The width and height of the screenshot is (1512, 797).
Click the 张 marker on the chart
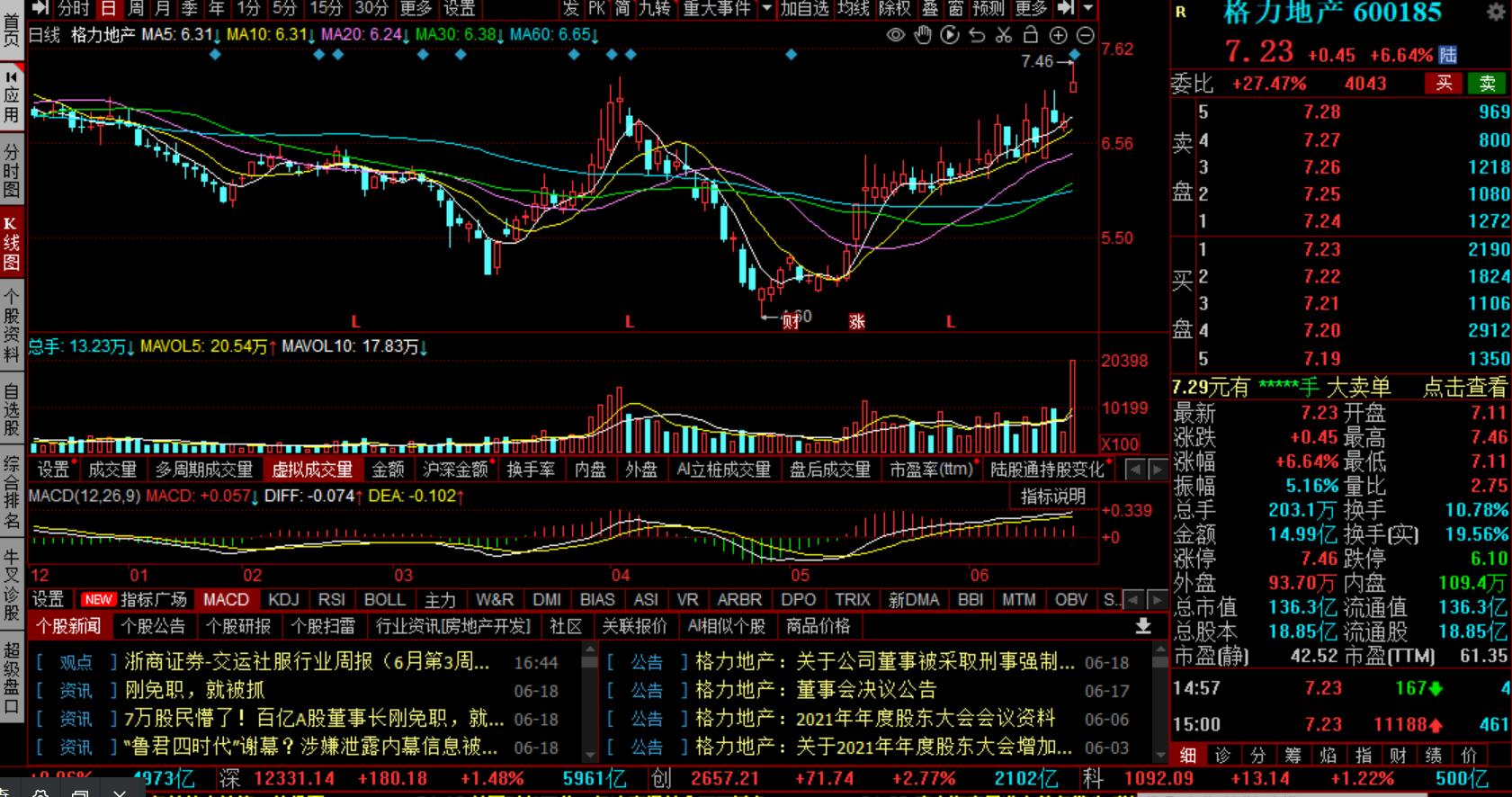857,321
